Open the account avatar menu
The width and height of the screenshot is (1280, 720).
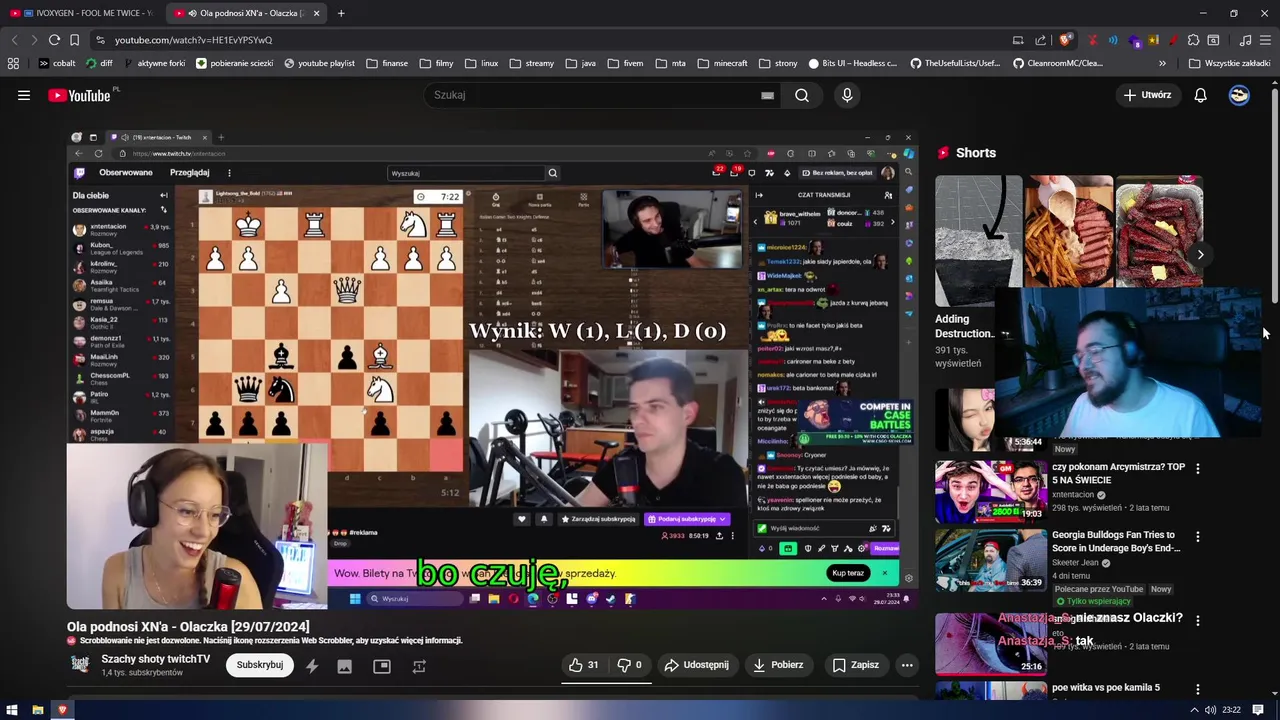click(x=1239, y=95)
